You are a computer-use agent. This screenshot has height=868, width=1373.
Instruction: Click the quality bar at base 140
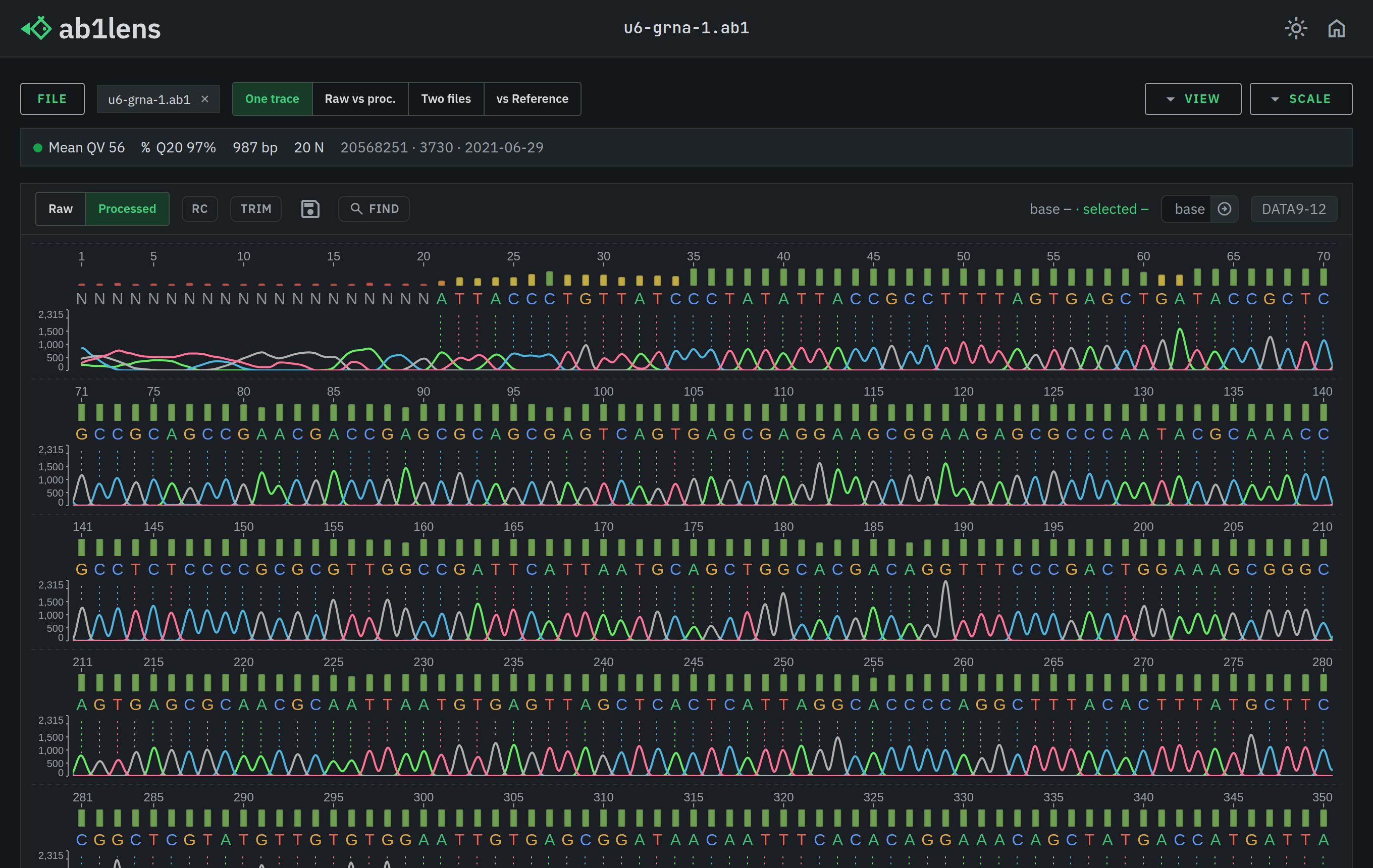pyautogui.click(x=1323, y=412)
